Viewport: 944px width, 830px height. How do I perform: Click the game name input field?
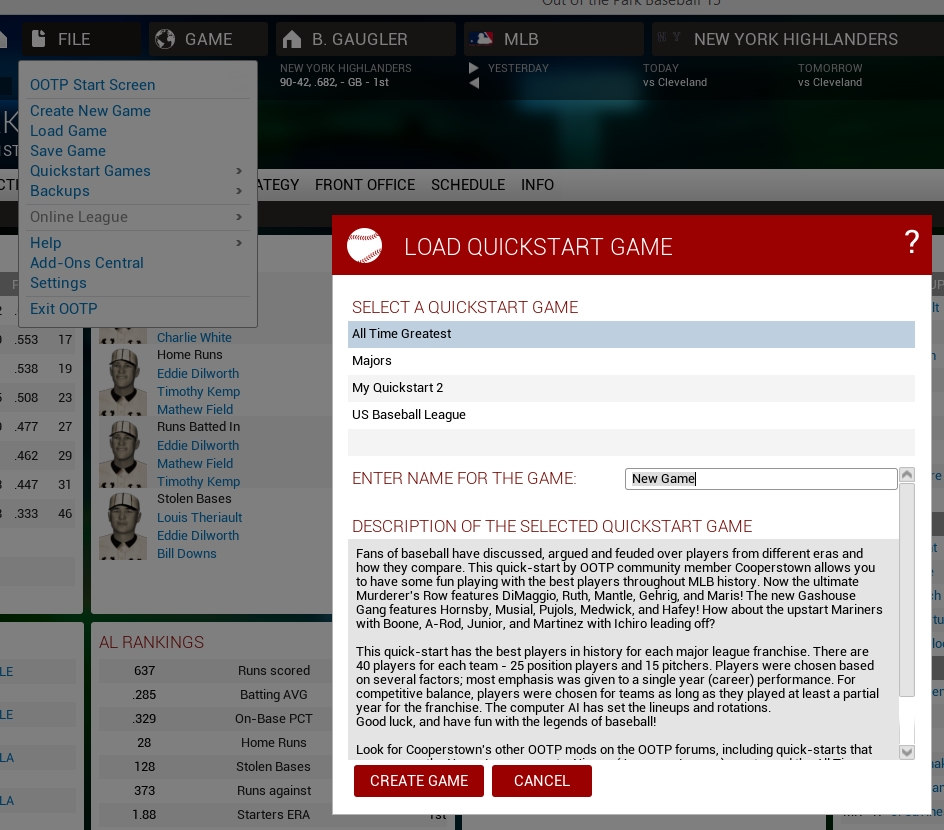[x=761, y=479]
